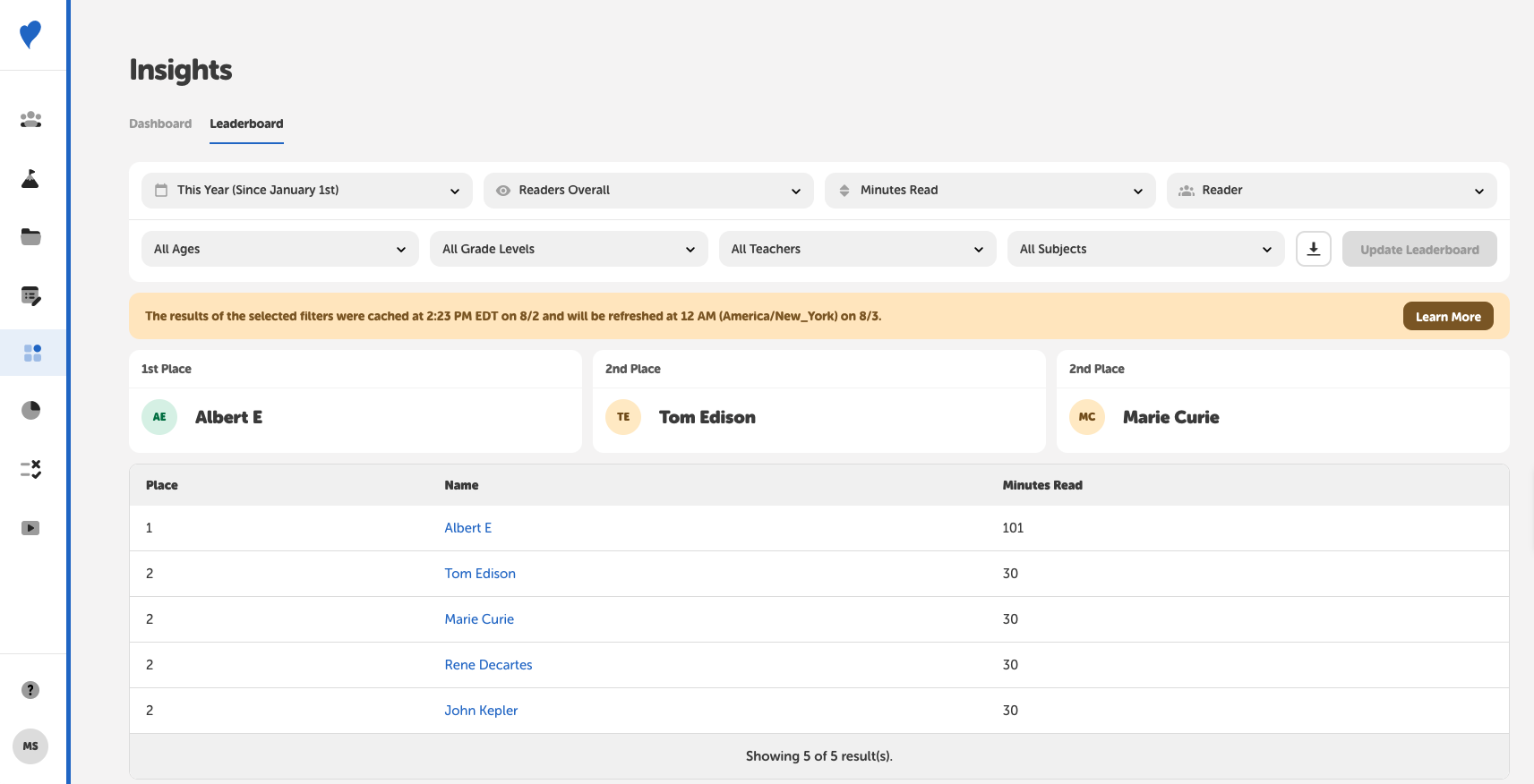Open the Reader grouping dropdown
Image resolution: width=1534 pixels, height=784 pixels.
pyautogui.click(x=1332, y=191)
